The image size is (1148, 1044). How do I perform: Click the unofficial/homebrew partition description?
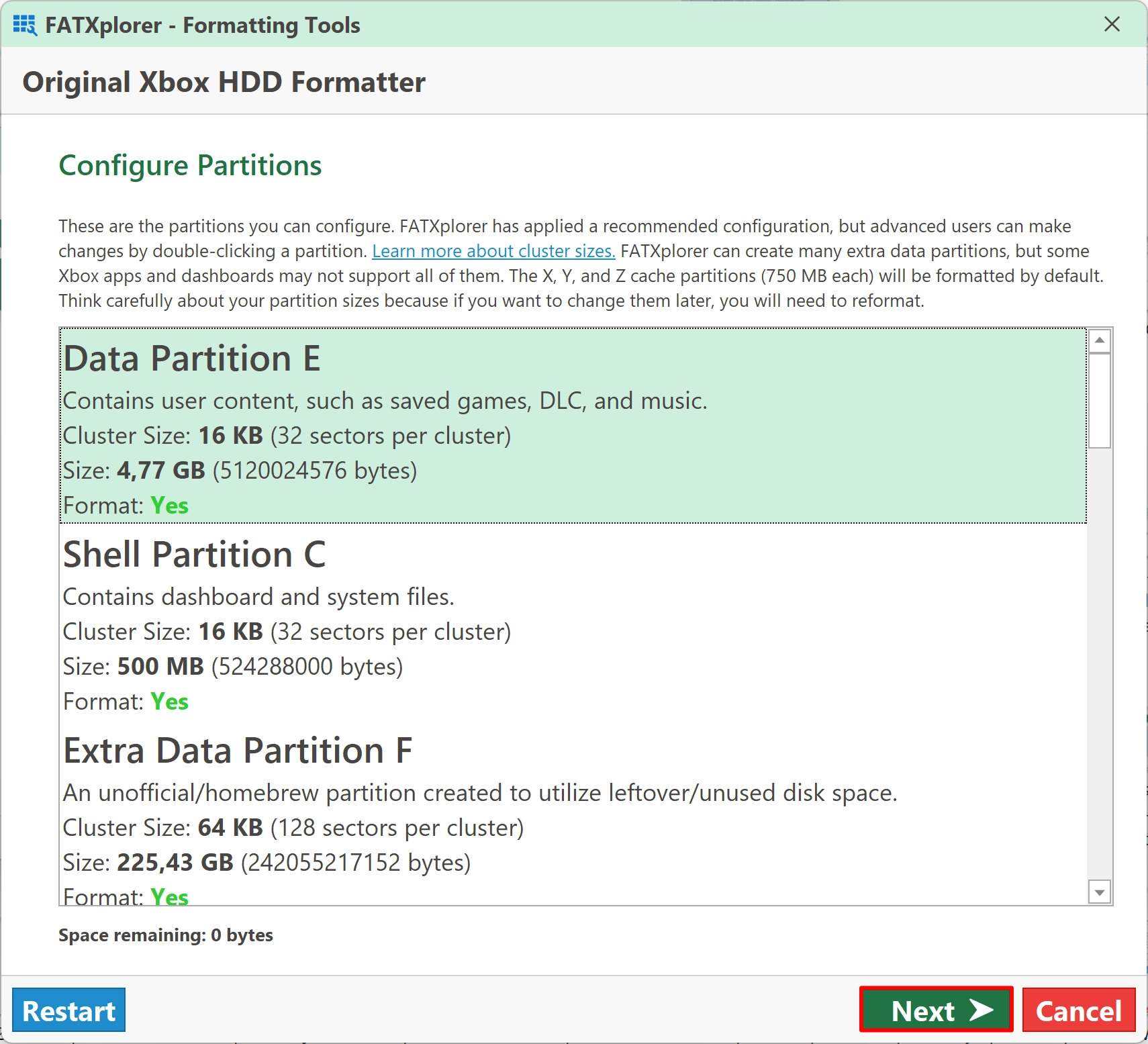[480, 793]
